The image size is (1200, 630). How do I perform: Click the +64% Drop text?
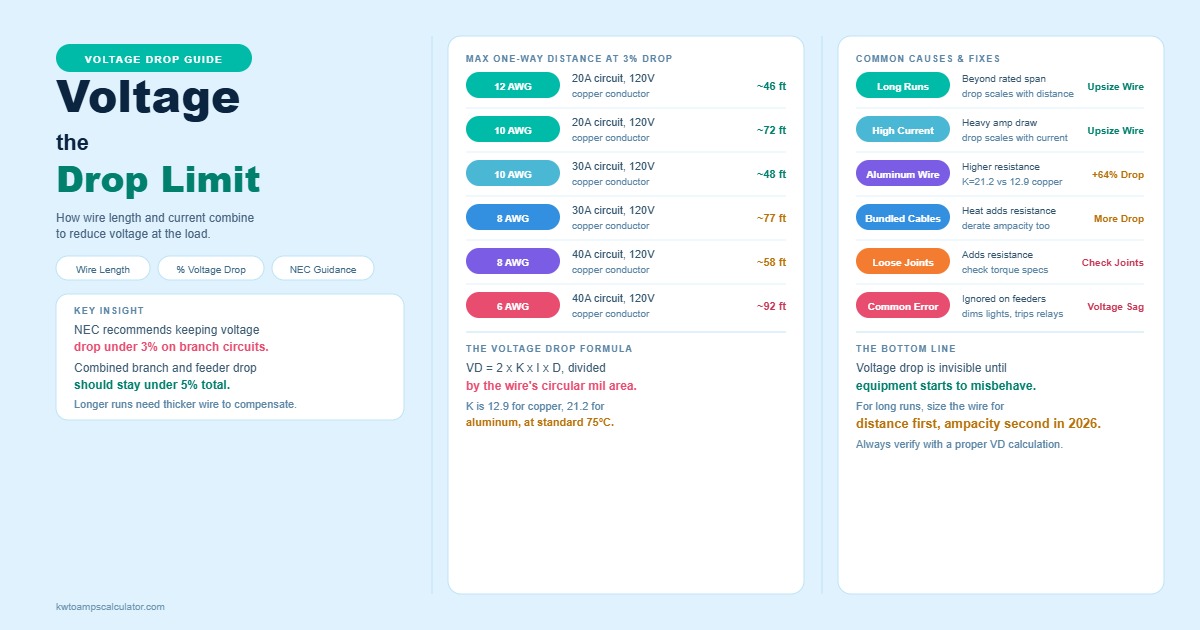[1118, 175]
